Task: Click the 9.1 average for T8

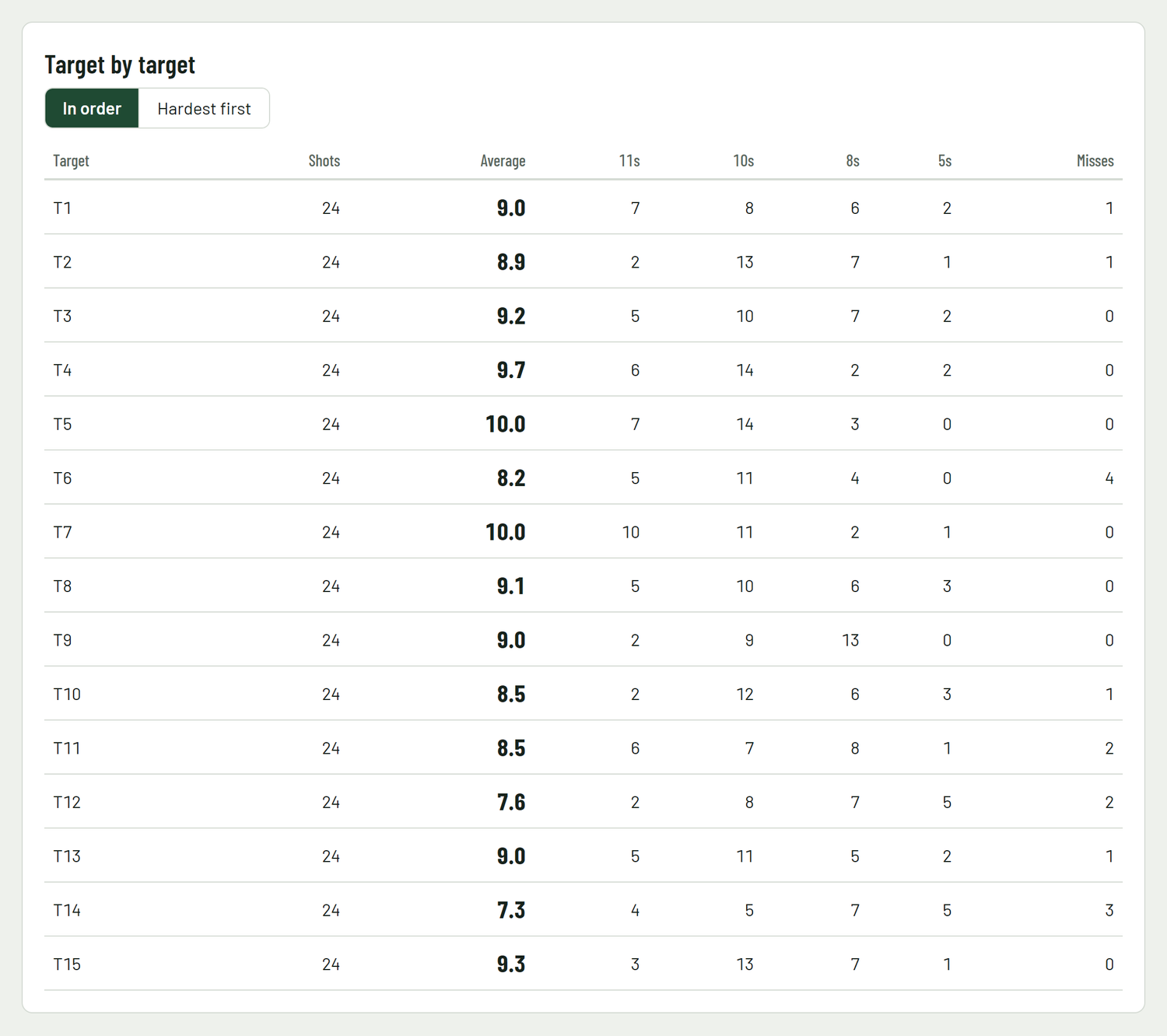Action: (511, 586)
